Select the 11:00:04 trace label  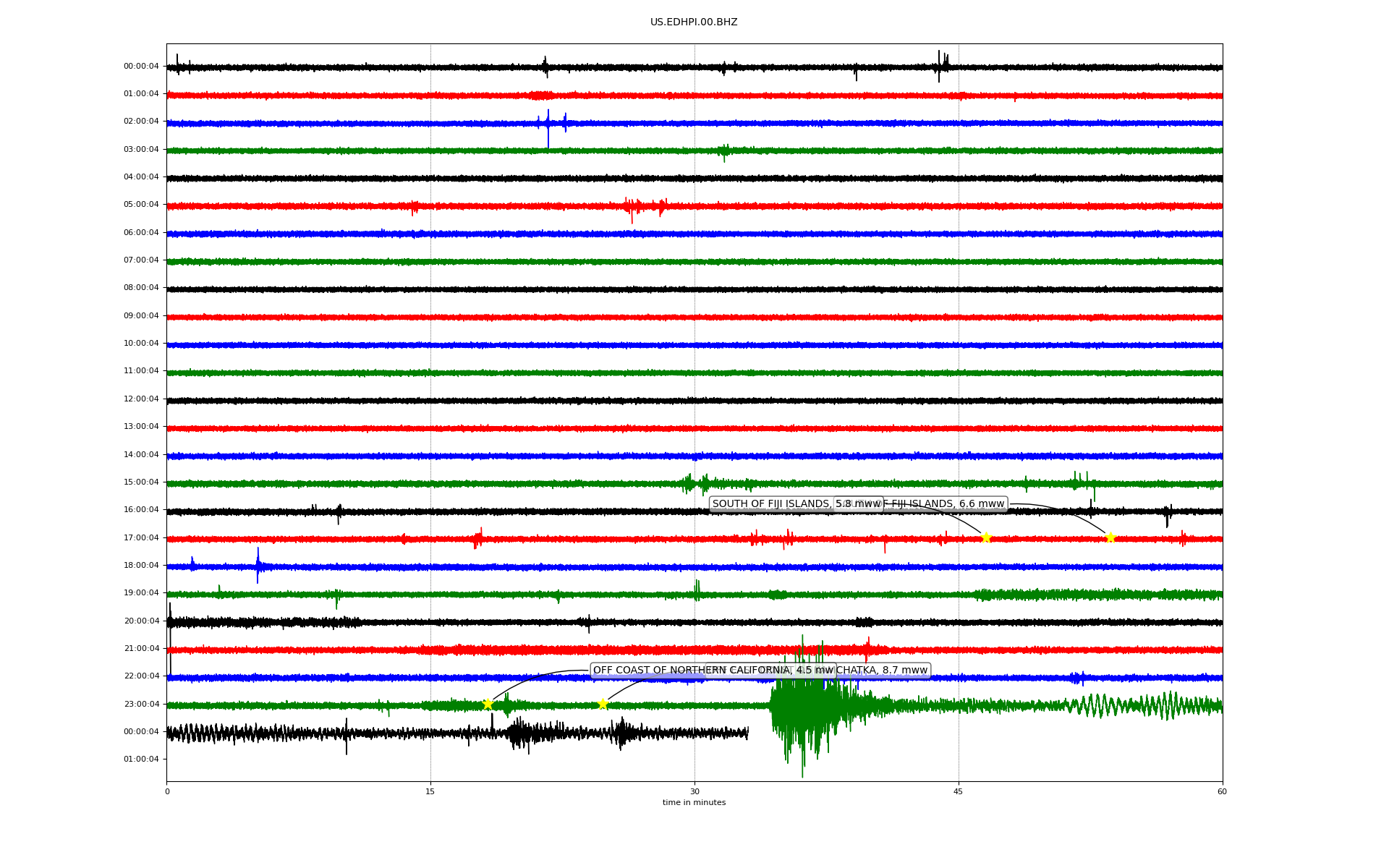141,371
